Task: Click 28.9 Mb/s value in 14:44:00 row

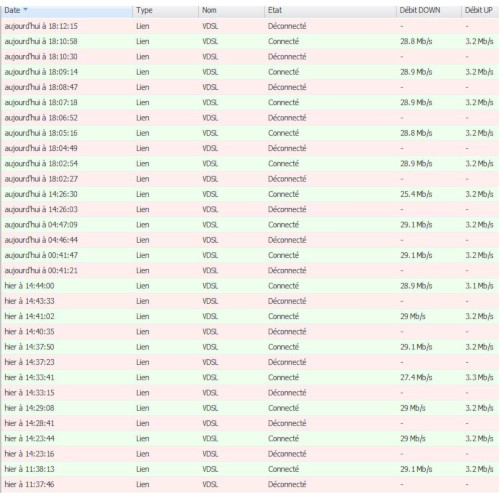Action: 416,286
